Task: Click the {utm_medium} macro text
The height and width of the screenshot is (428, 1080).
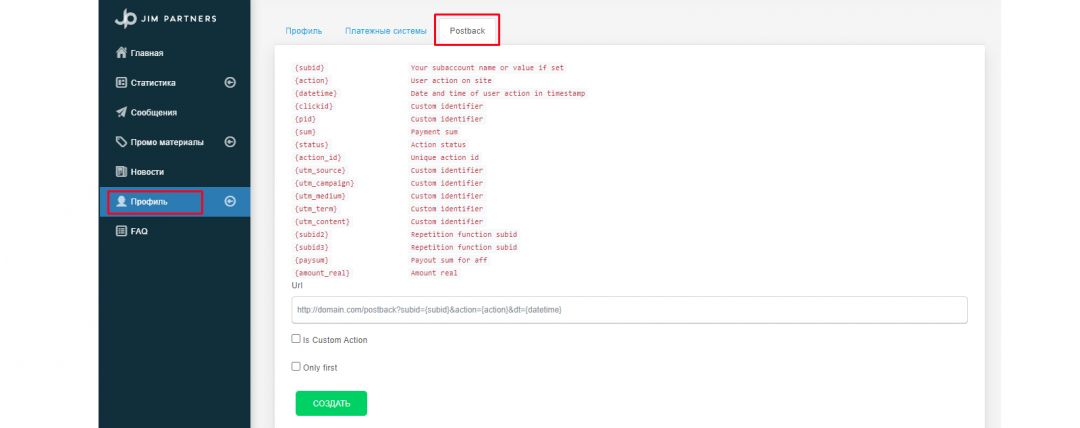Action: (x=320, y=196)
